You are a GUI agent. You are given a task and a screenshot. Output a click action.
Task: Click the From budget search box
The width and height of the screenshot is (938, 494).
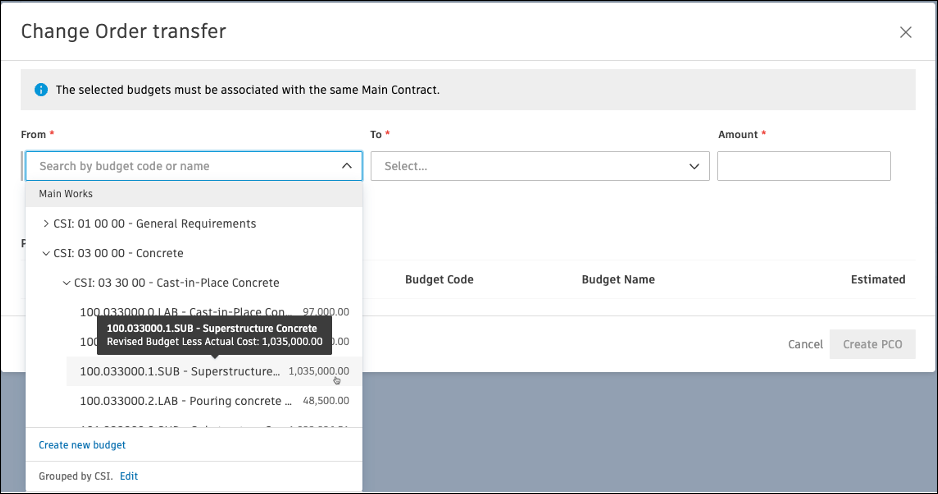180,166
